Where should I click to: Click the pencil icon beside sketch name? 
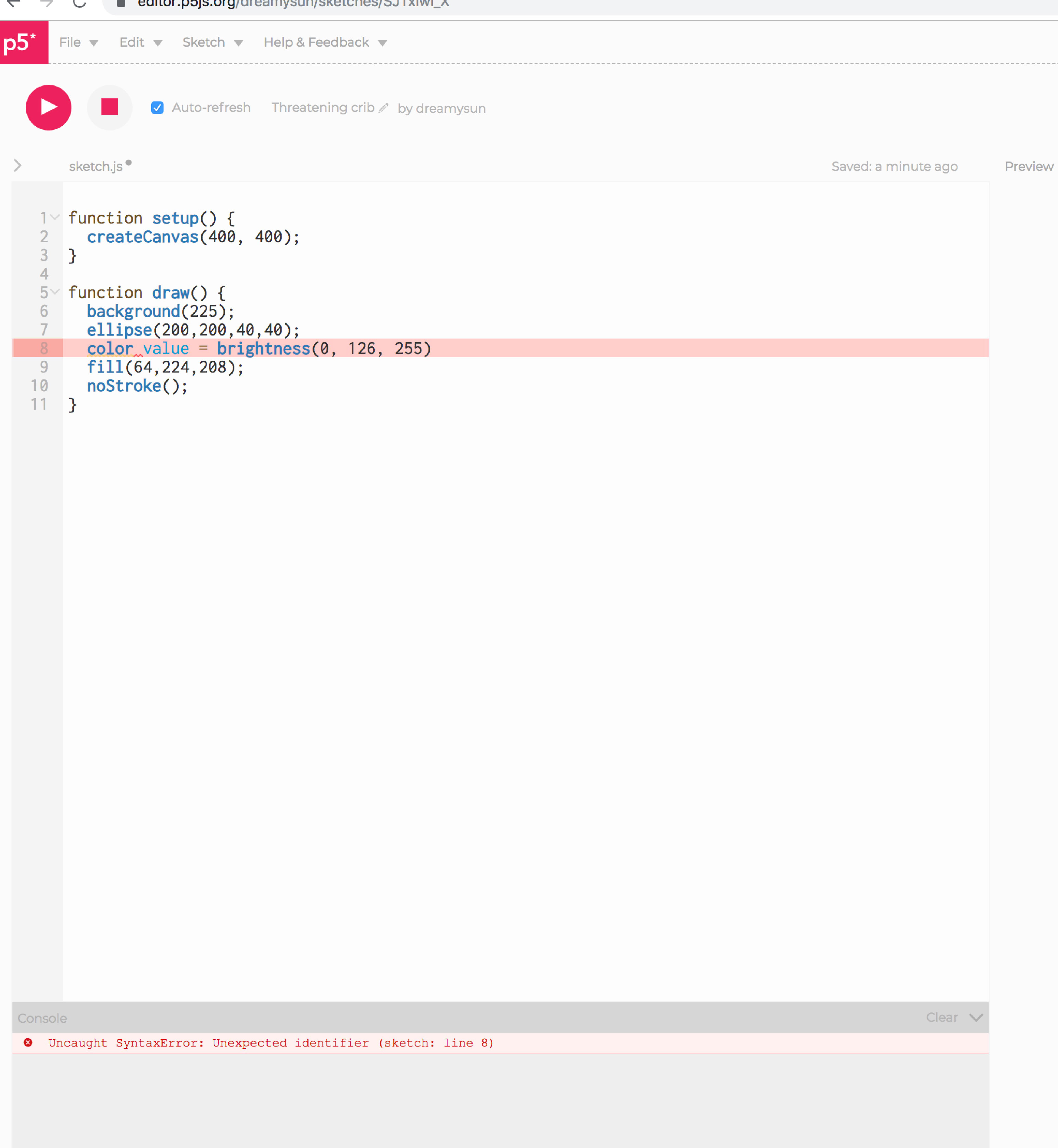click(384, 108)
